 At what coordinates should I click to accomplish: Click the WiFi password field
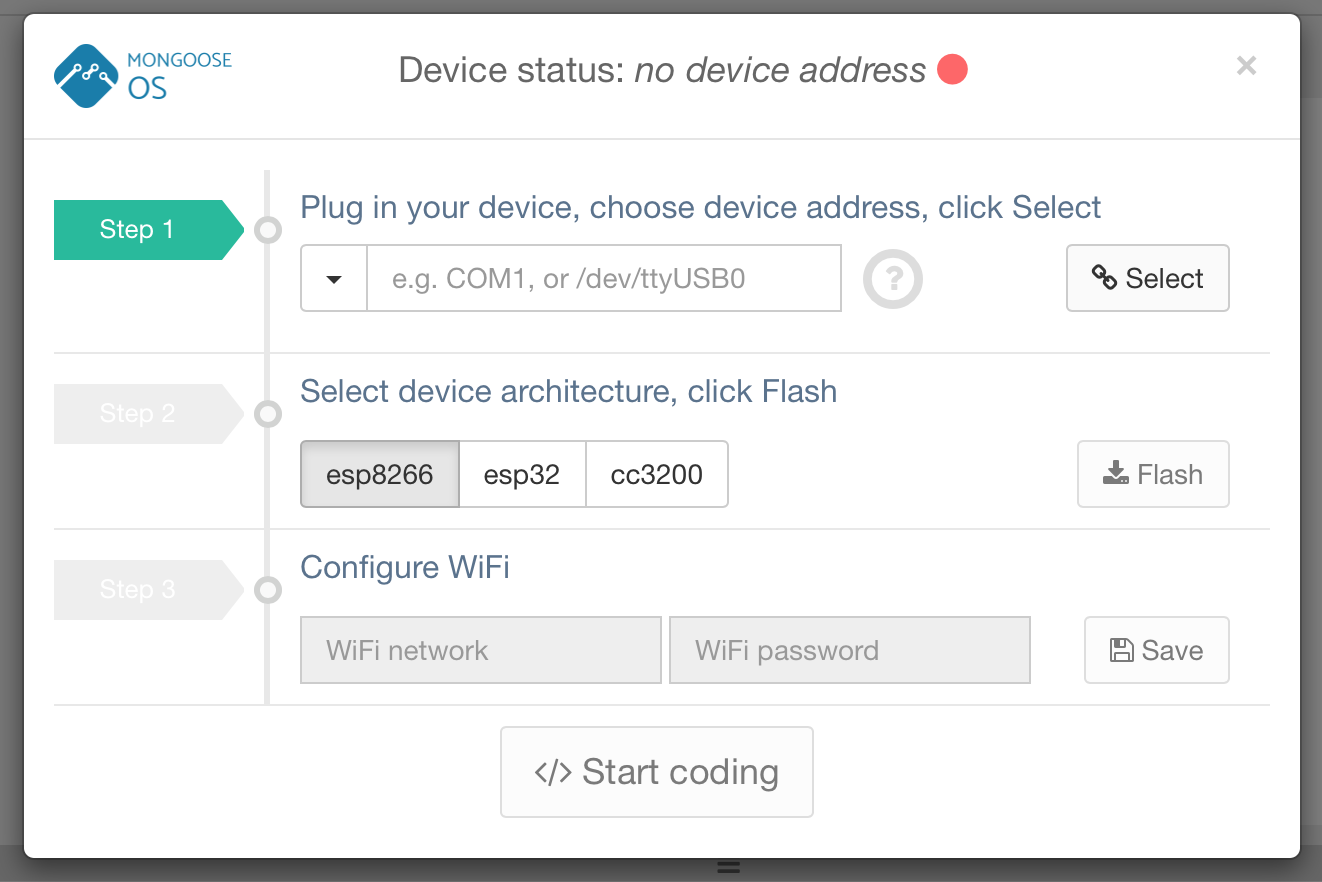tap(850, 650)
